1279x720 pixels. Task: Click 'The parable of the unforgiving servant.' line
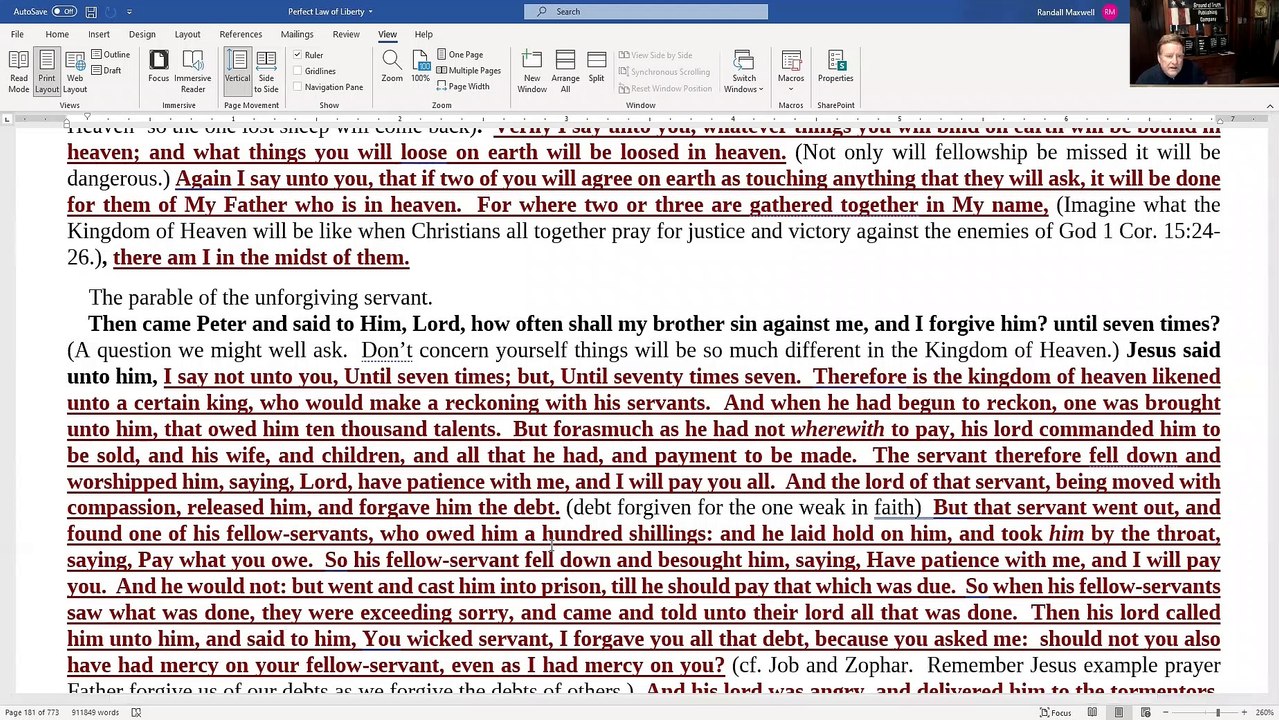point(260,298)
